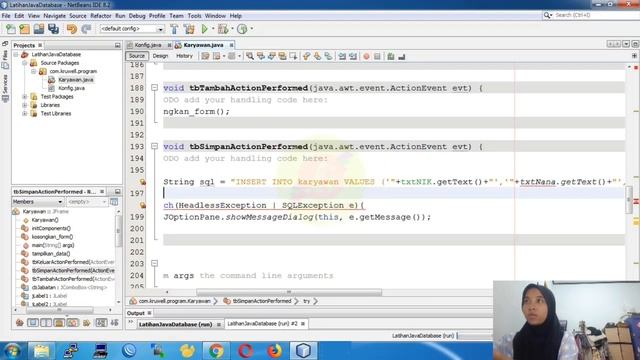Click the New File toolbar icon

[x=11, y=29]
